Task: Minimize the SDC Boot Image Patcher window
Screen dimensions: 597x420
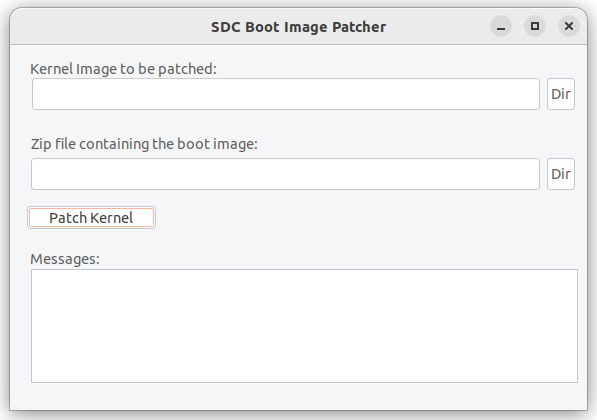Action: (501, 26)
